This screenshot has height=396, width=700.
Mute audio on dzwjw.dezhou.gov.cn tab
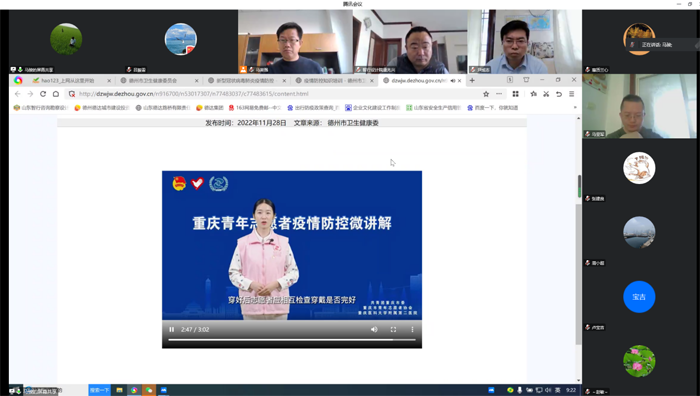pos(453,81)
